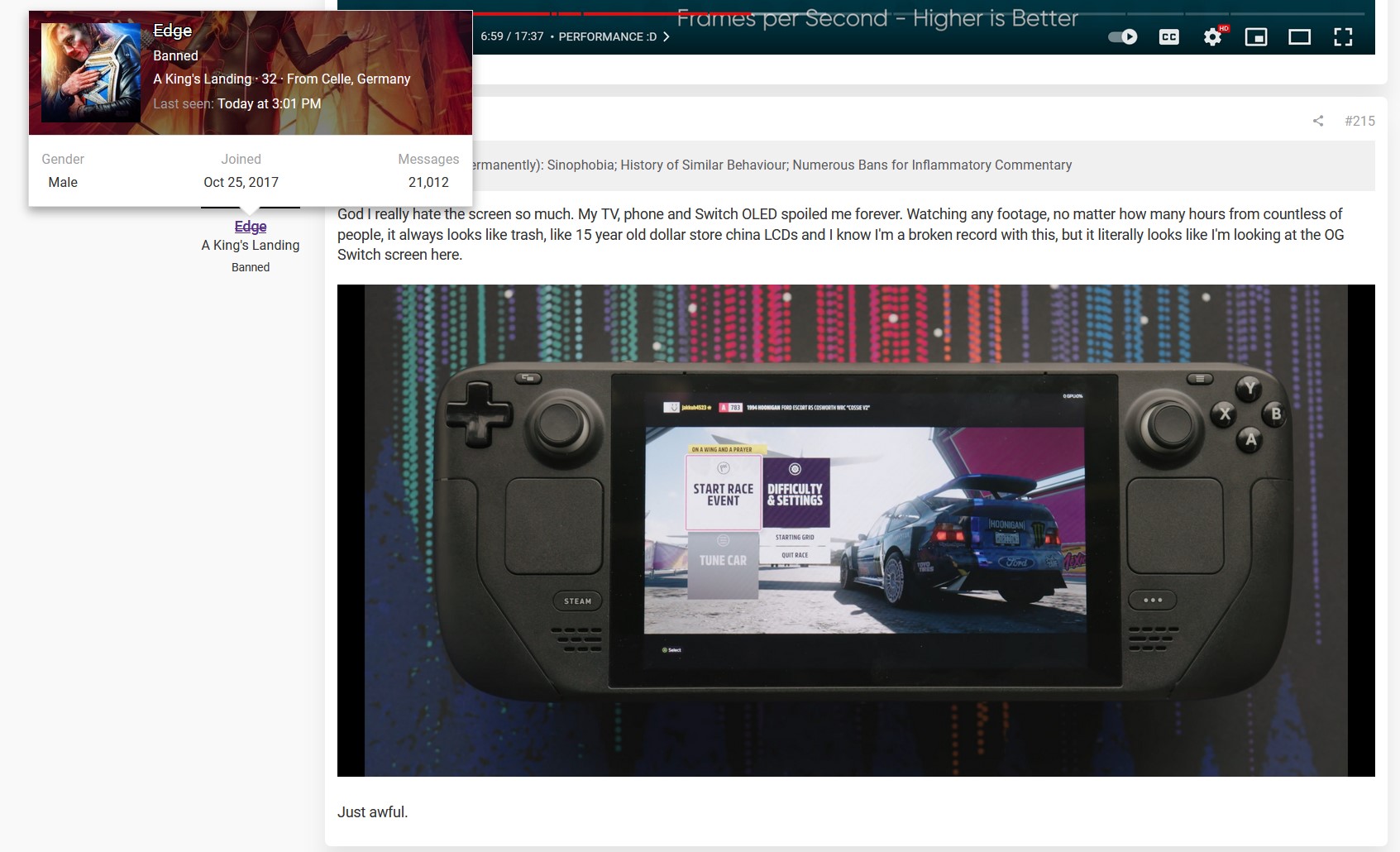Share post #215 icon
Screen dimensions: 1400x852
pyautogui.click(x=1318, y=121)
